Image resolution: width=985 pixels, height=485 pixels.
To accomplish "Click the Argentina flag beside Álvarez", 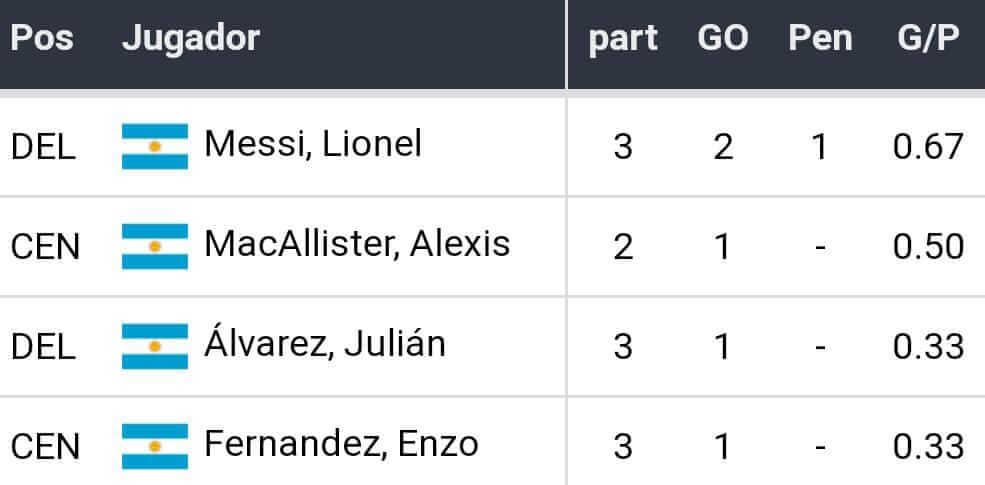I will point(155,346).
